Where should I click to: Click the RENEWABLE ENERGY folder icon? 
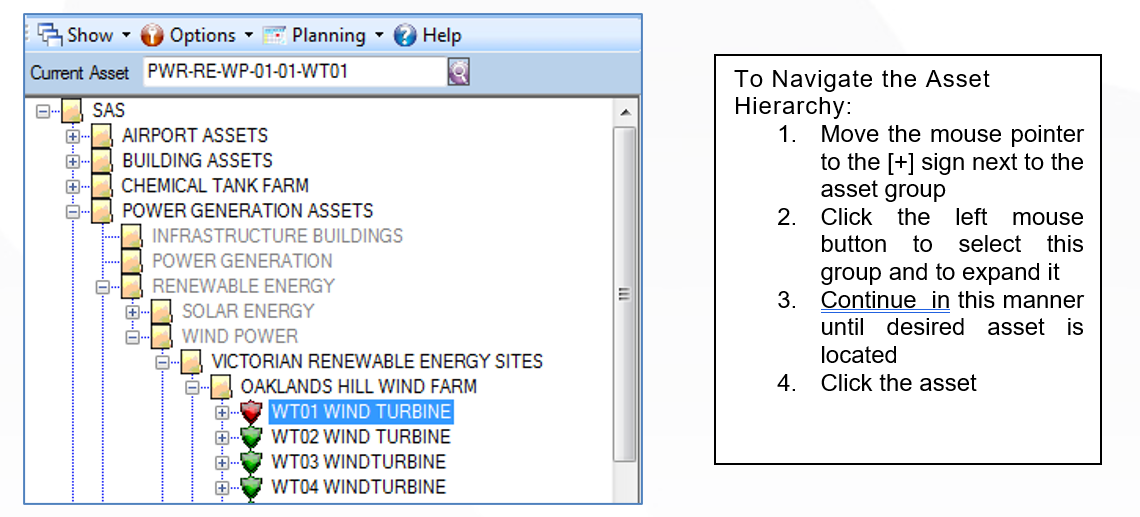(131, 287)
